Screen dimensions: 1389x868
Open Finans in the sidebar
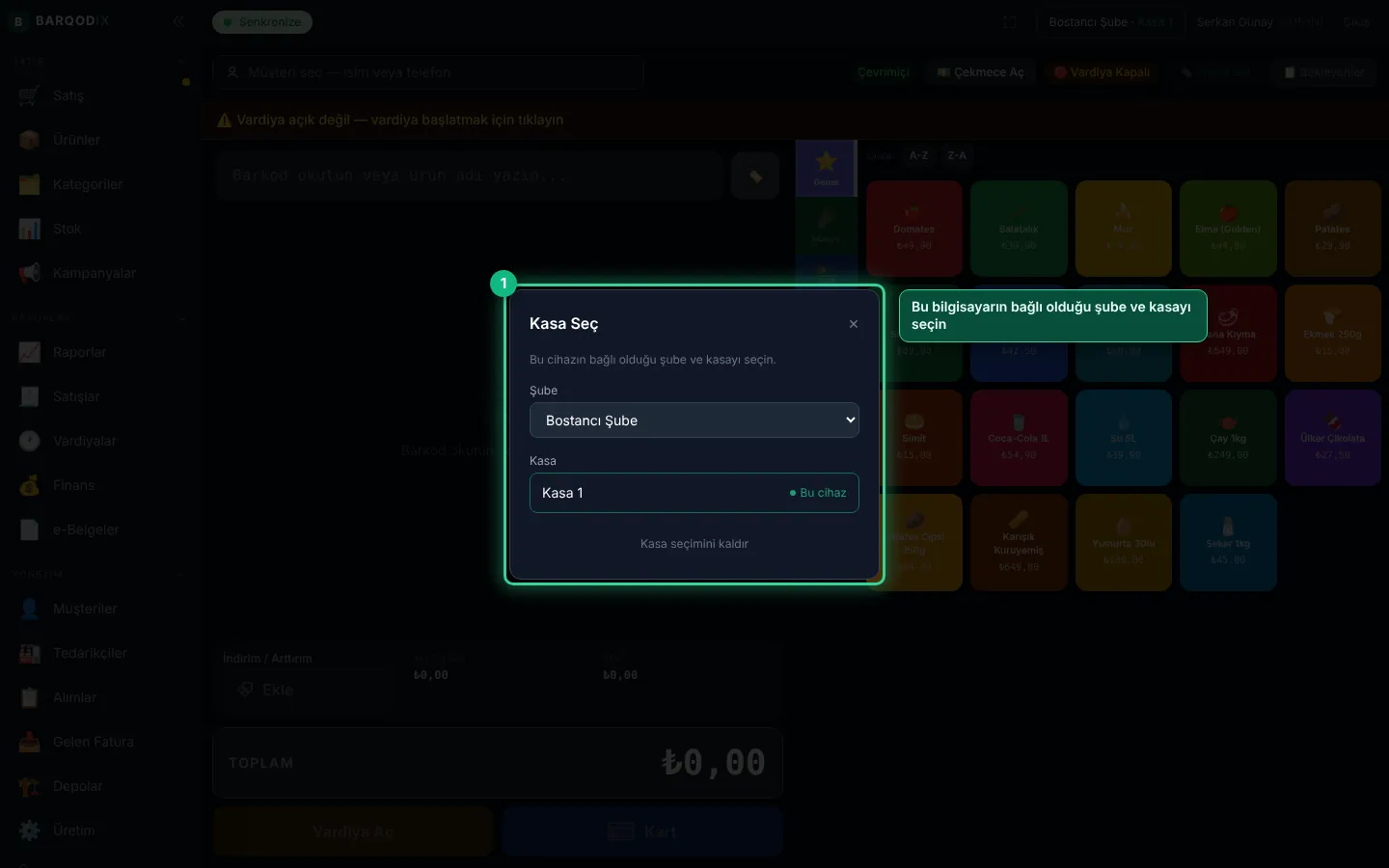(x=100, y=485)
